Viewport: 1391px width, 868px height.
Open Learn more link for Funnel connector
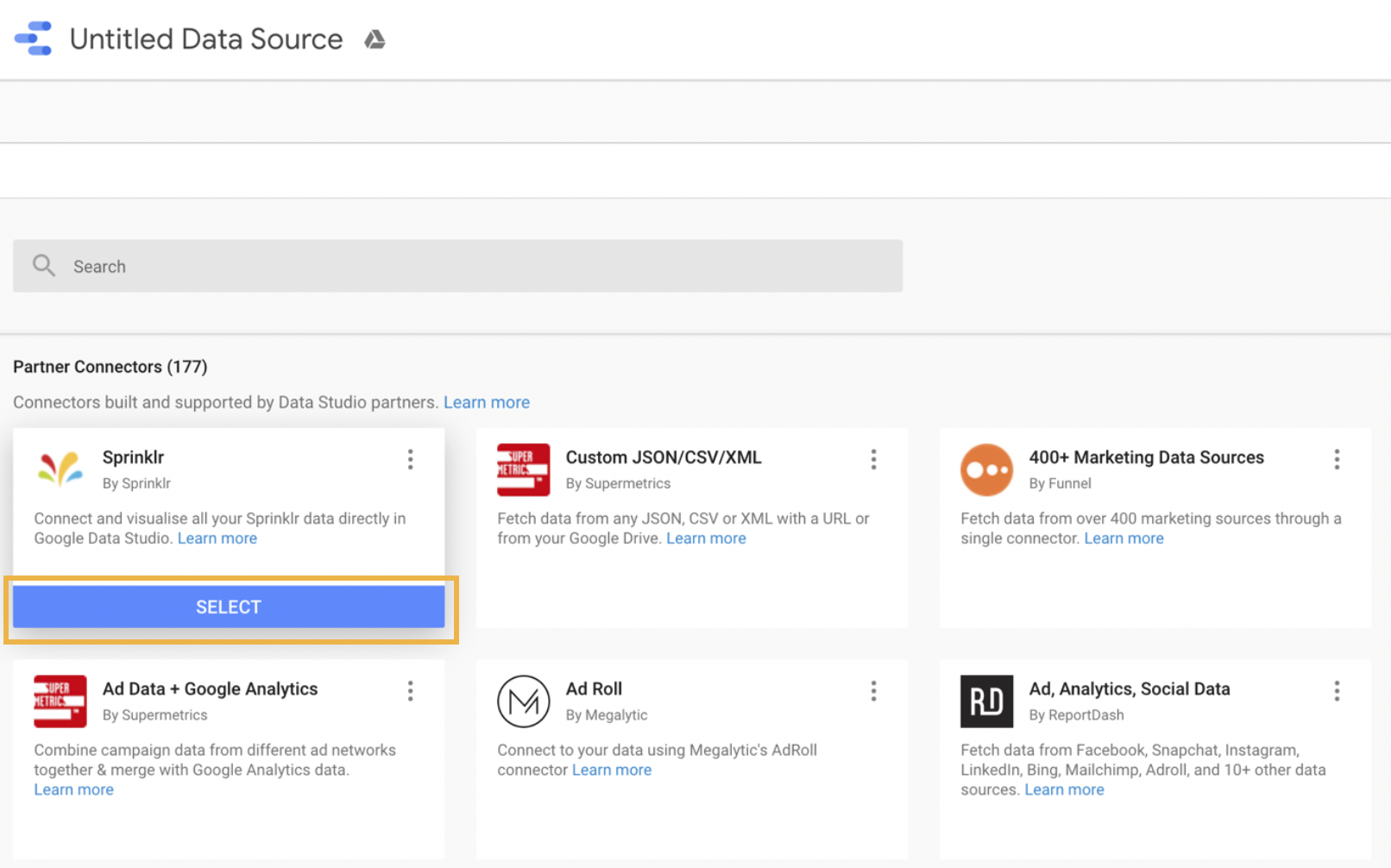click(x=1123, y=538)
